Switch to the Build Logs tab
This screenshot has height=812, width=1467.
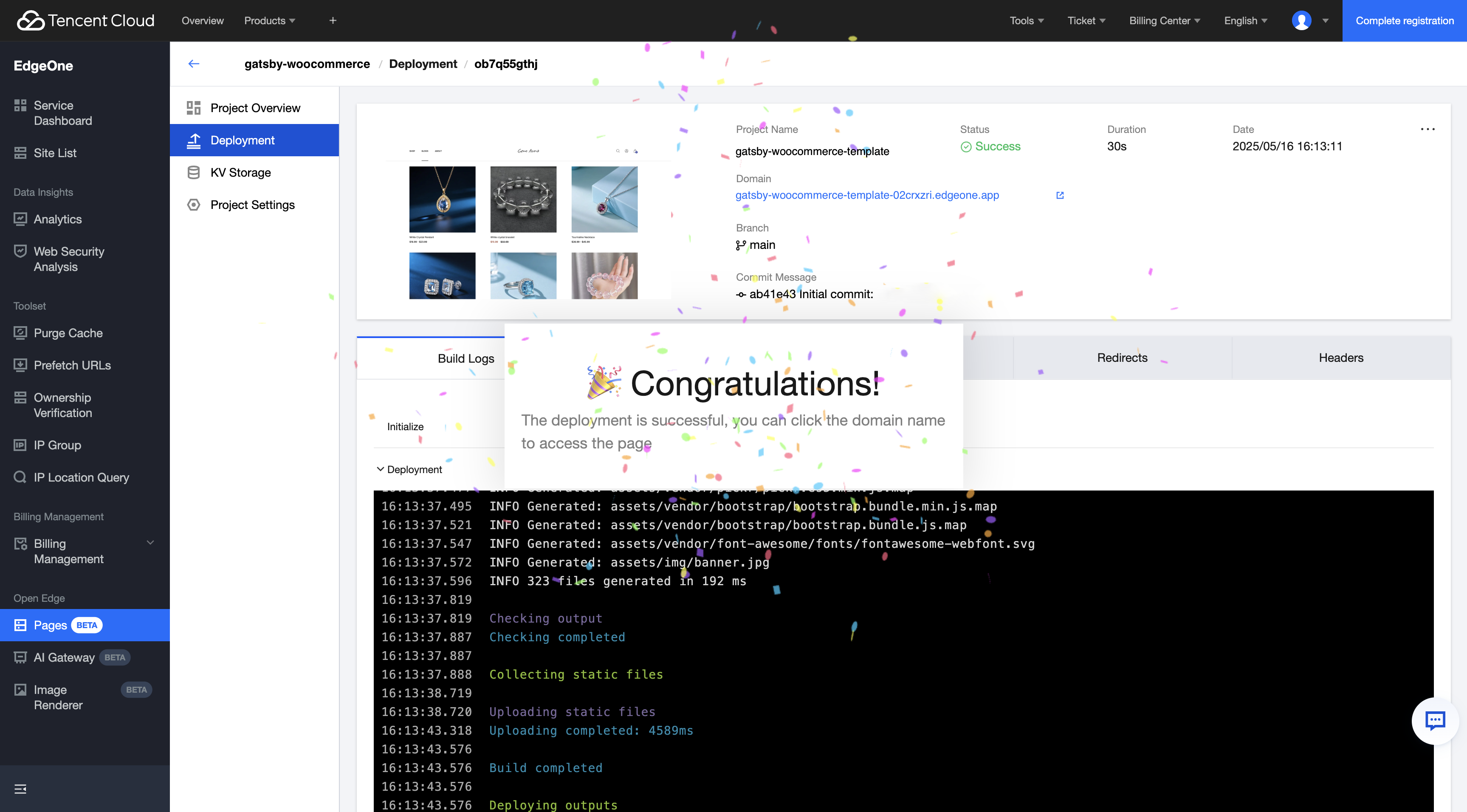[x=466, y=358]
